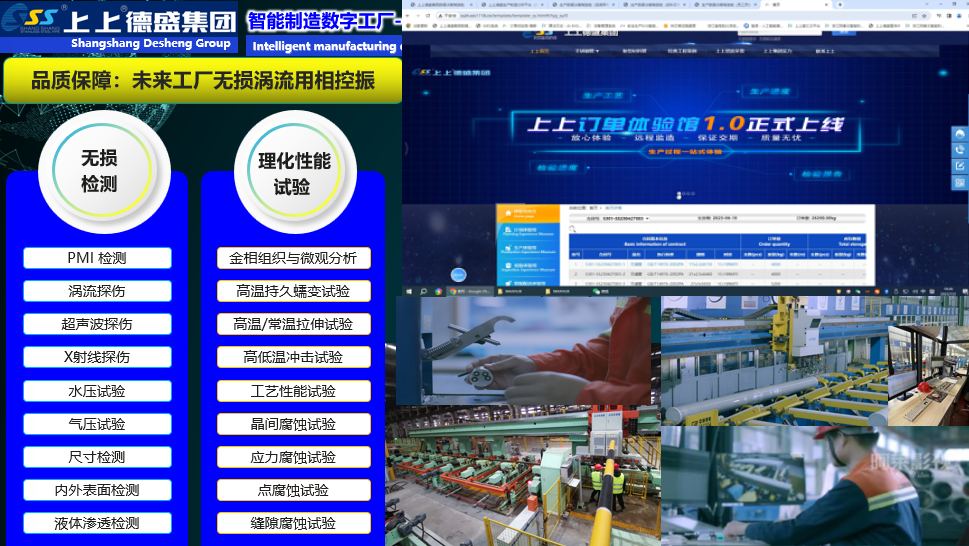Open the wrench gauge inspection photo
The height and width of the screenshot is (546, 969).
pyautogui.click(x=523, y=350)
